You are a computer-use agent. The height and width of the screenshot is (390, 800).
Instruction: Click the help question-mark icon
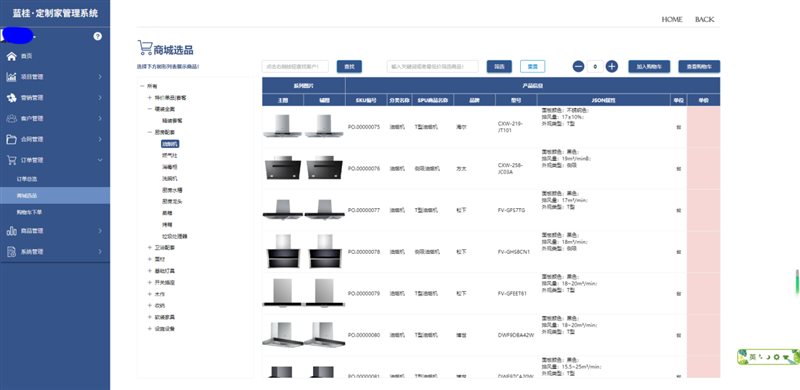[97, 36]
